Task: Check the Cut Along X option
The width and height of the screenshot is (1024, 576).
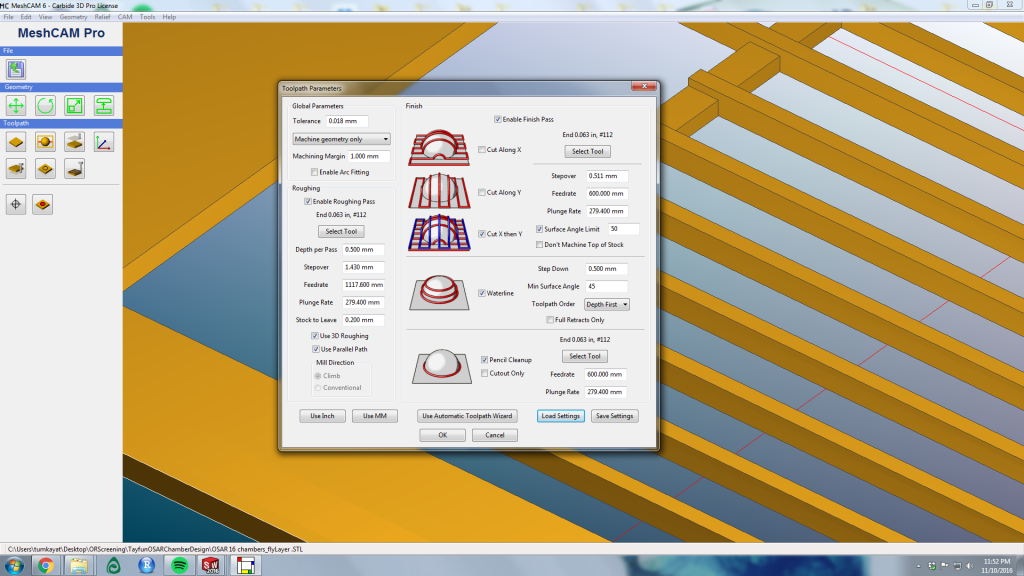Action: click(x=482, y=150)
